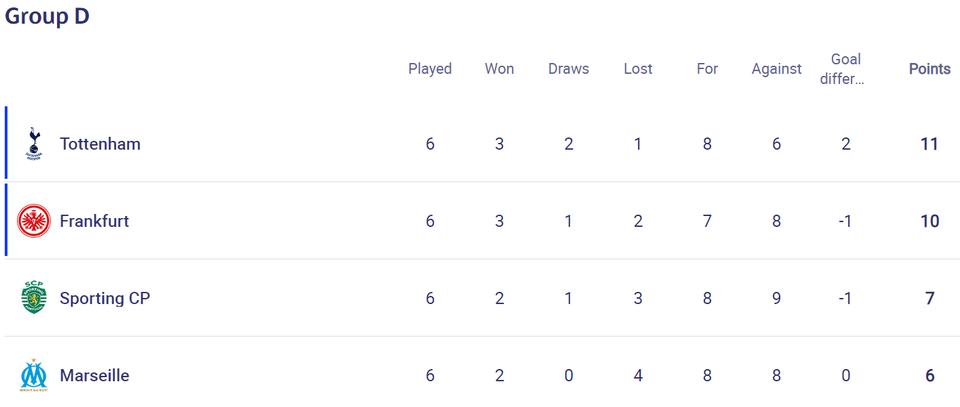This screenshot has width=960, height=407.
Task: Click the Draws column header
Action: (x=569, y=69)
